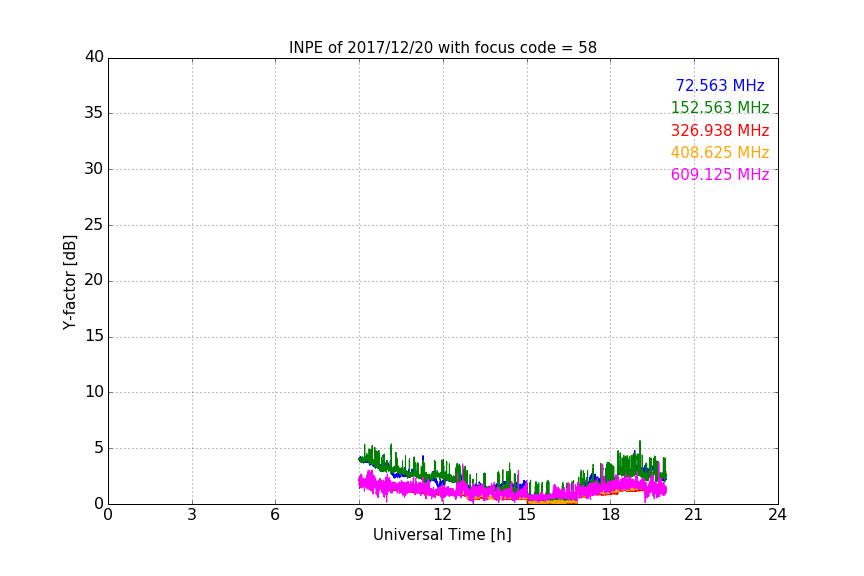Click the x-axis tick label 21

point(694,515)
